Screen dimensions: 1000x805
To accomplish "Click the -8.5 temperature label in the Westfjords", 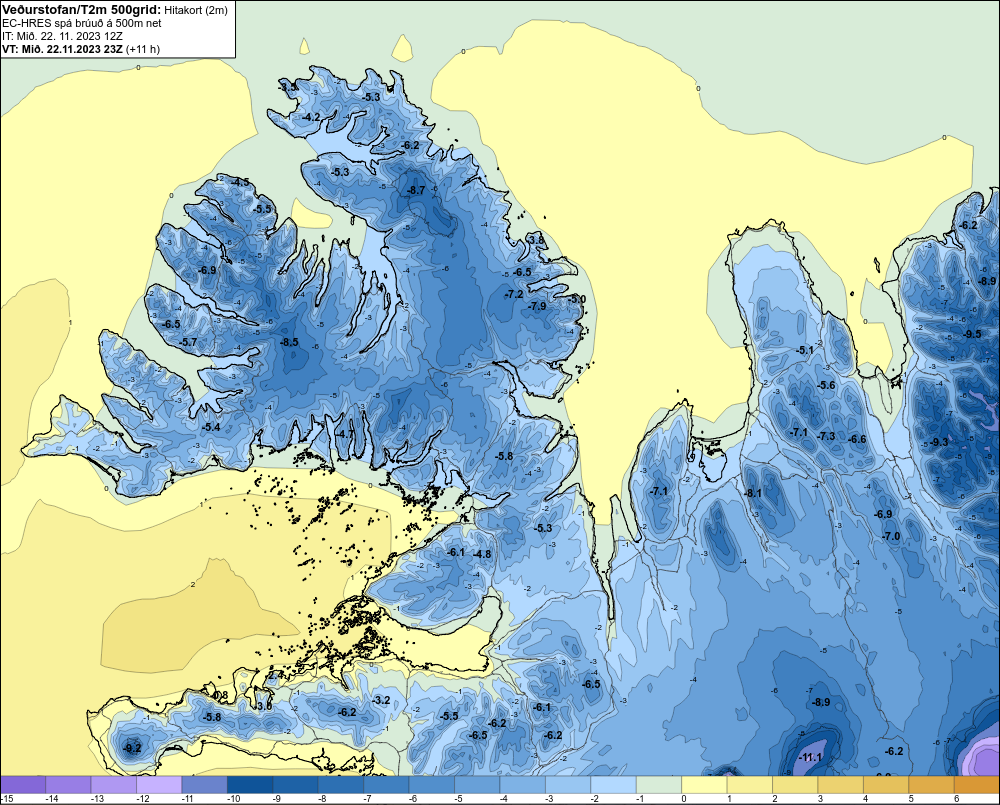I will click(x=289, y=342).
